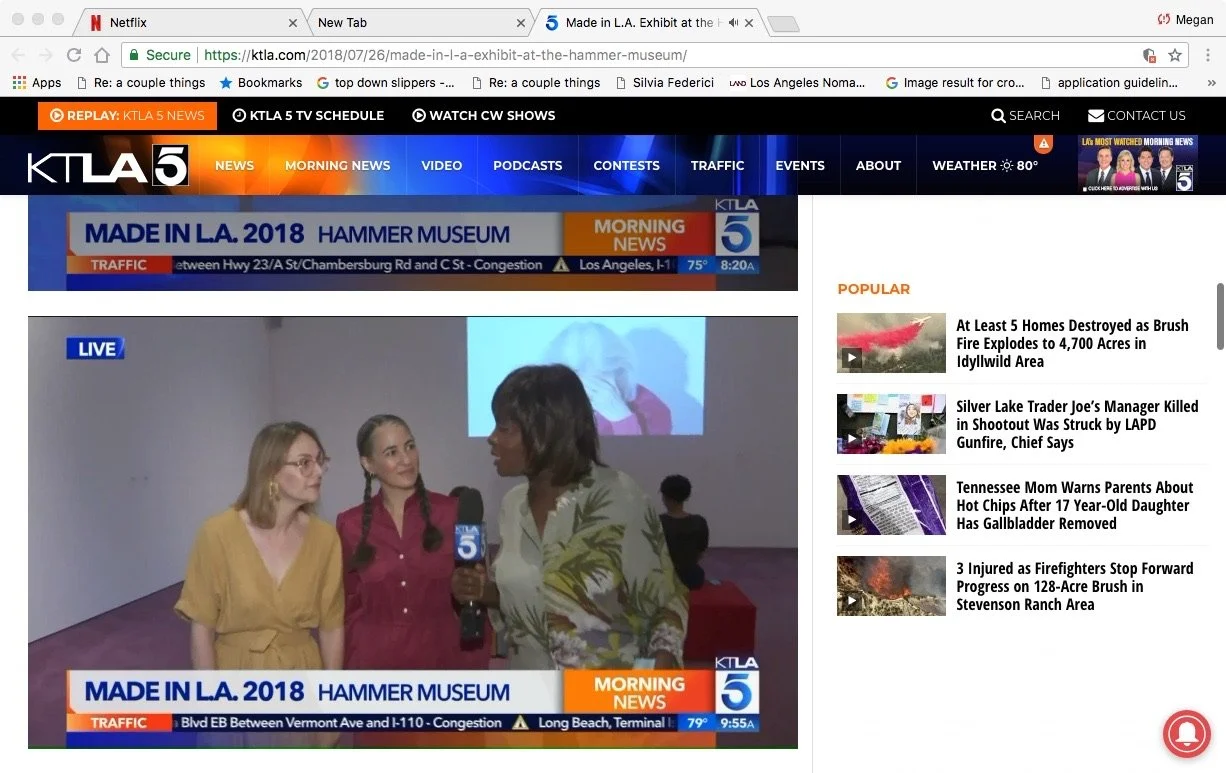
Task: Click the search magnifier icon
Action: click(998, 116)
